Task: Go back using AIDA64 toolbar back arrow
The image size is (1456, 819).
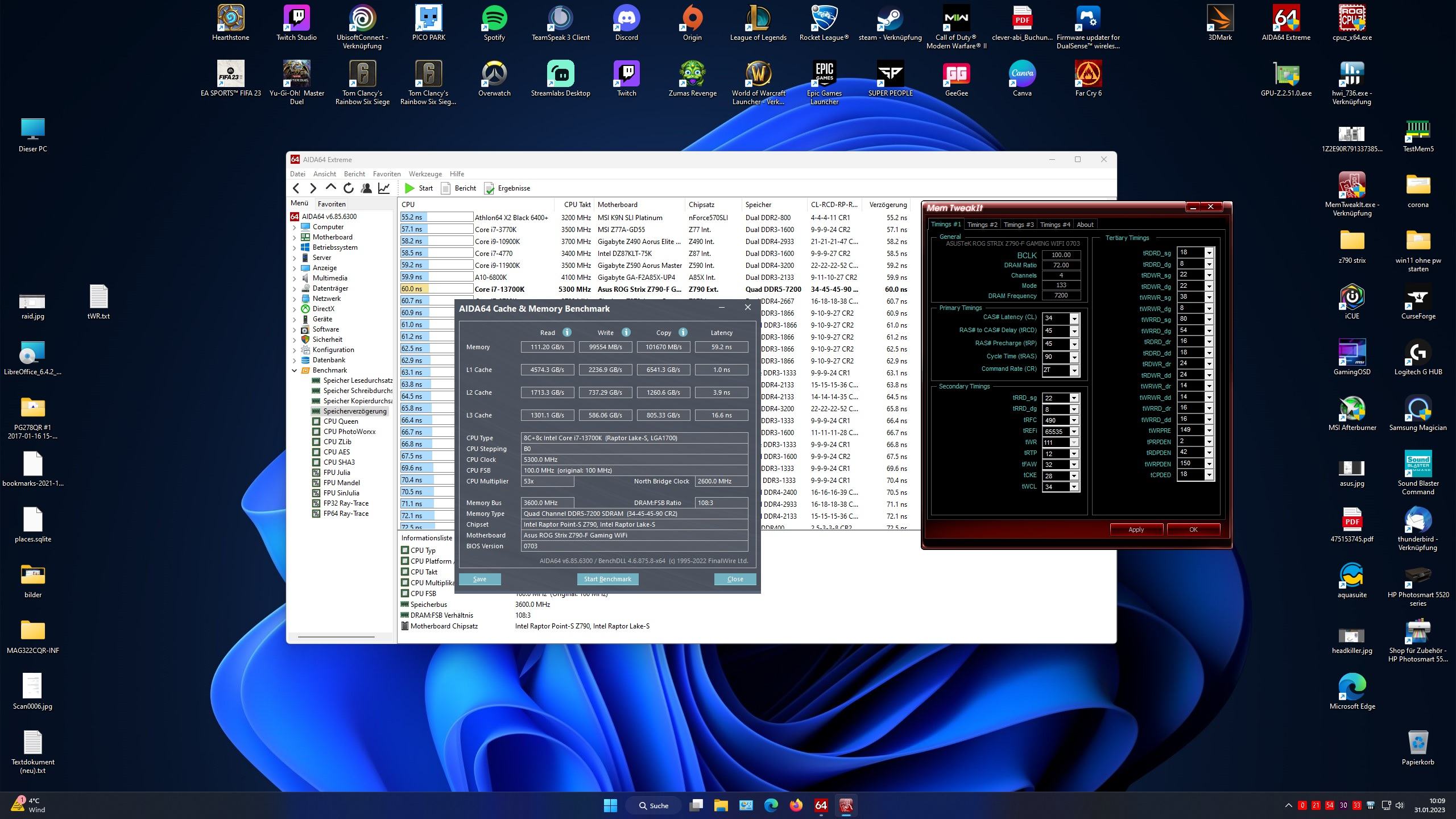Action: pyautogui.click(x=296, y=188)
